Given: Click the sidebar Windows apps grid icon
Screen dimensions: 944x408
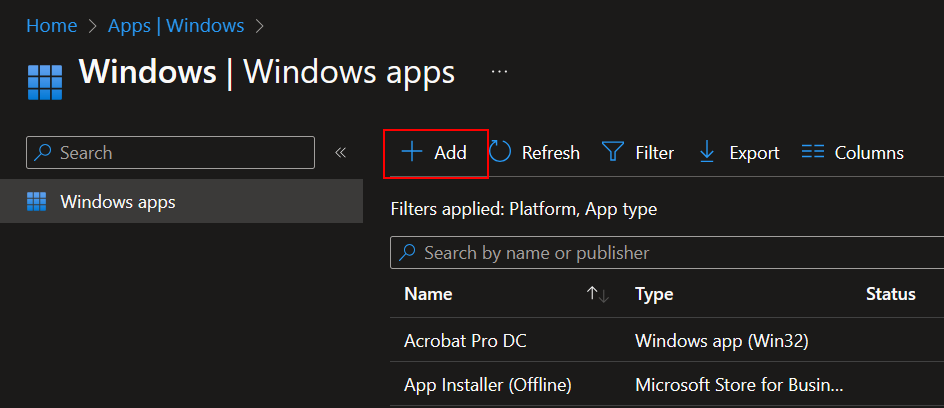Looking at the screenshot, I should (x=37, y=202).
